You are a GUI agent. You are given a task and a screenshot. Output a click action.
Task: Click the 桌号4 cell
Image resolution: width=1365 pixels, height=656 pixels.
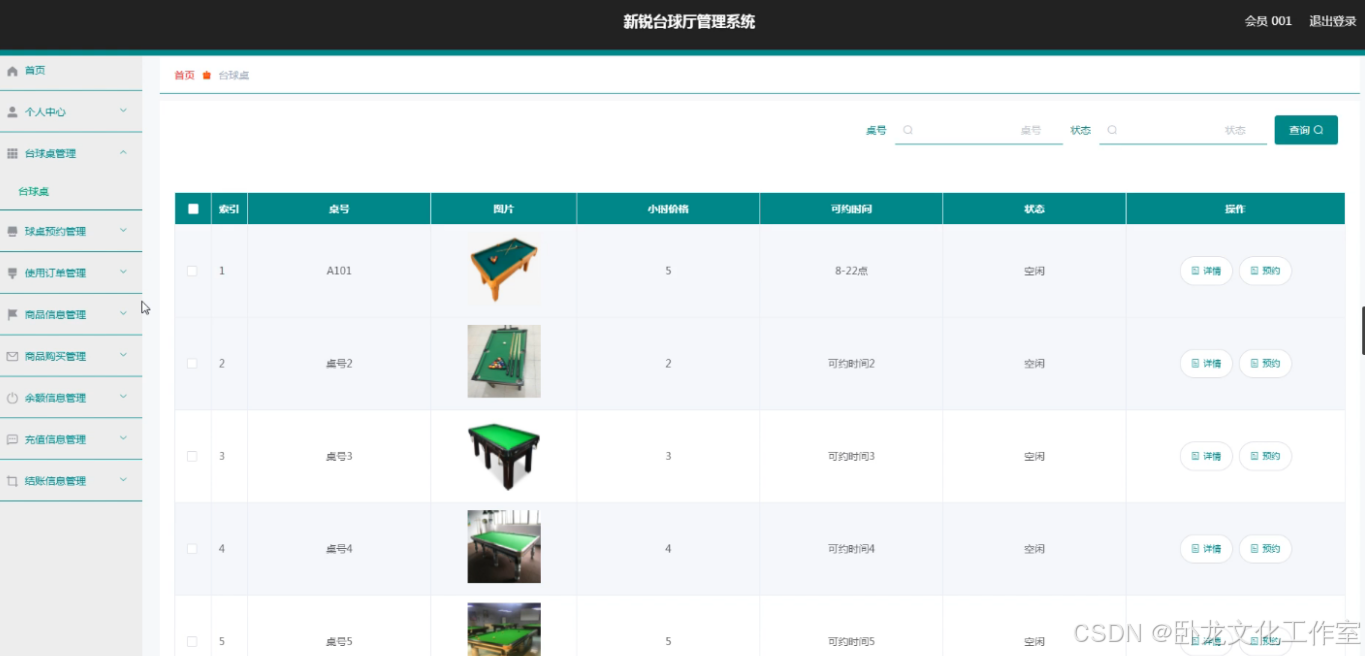point(339,549)
